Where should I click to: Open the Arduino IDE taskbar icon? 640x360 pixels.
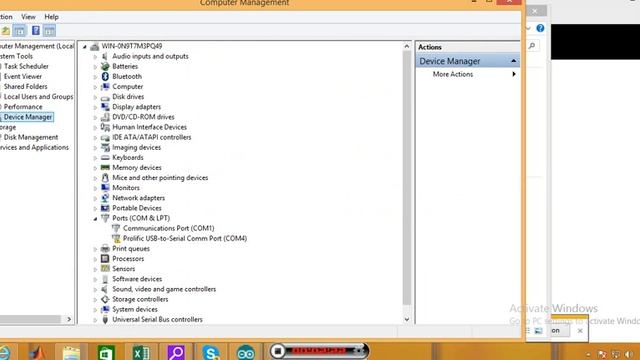click(246, 352)
